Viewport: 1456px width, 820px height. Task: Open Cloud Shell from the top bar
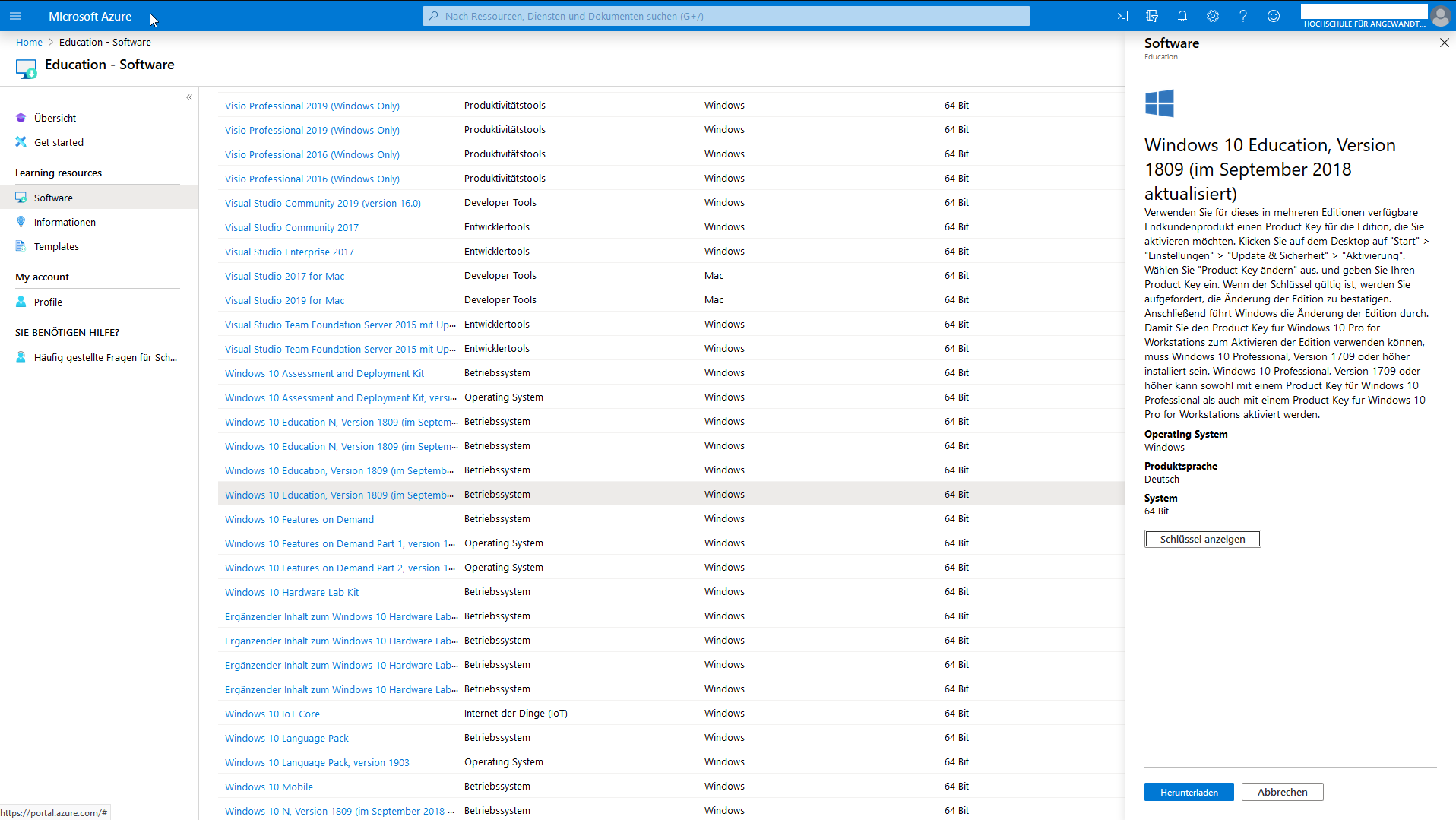(x=1122, y=16)
